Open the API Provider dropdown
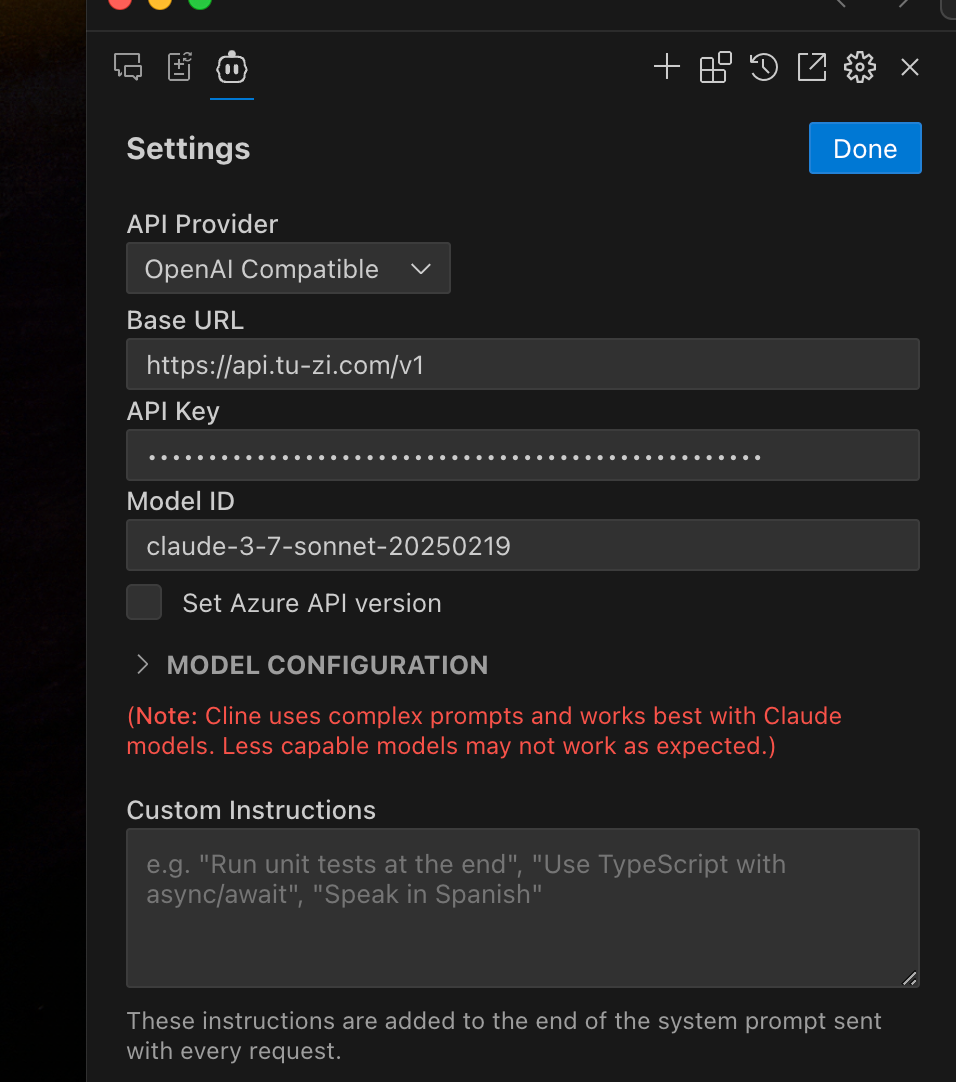This screenshot has width=956, height=1082. [289, 268]
